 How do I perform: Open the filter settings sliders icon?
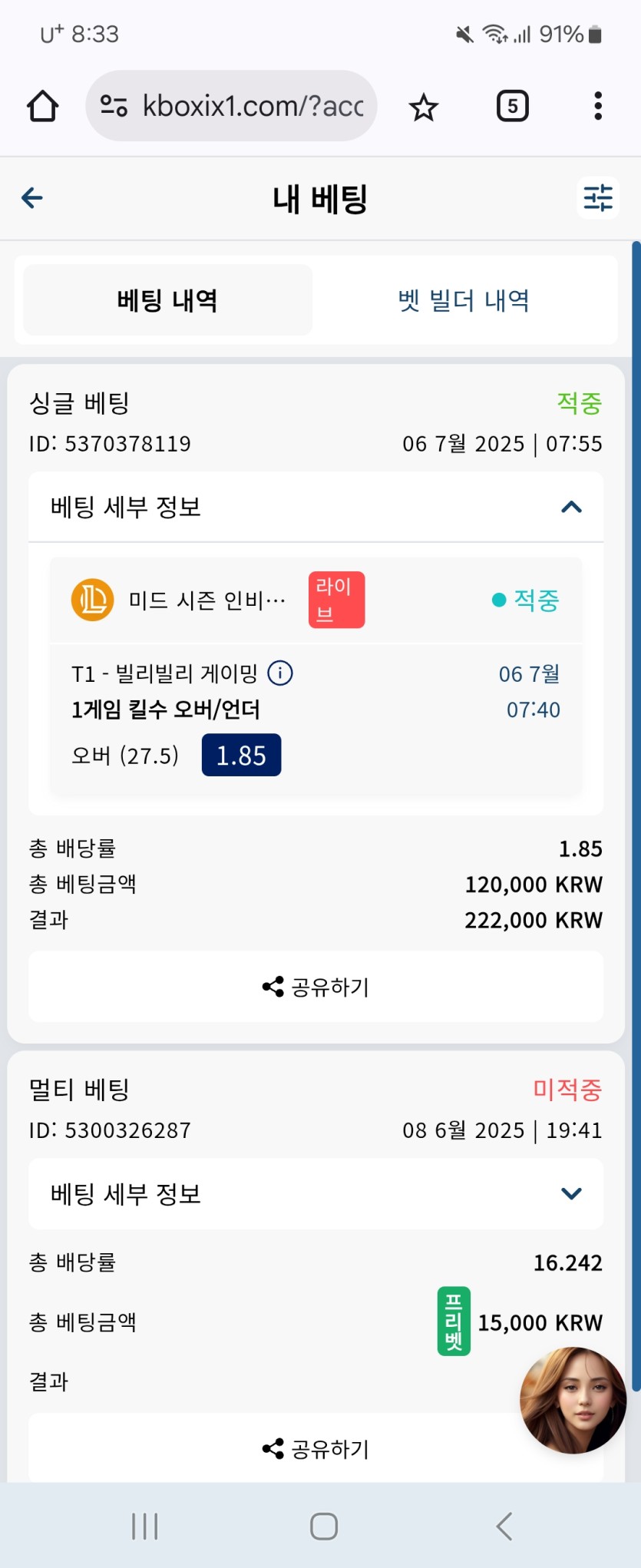point(598,198)
